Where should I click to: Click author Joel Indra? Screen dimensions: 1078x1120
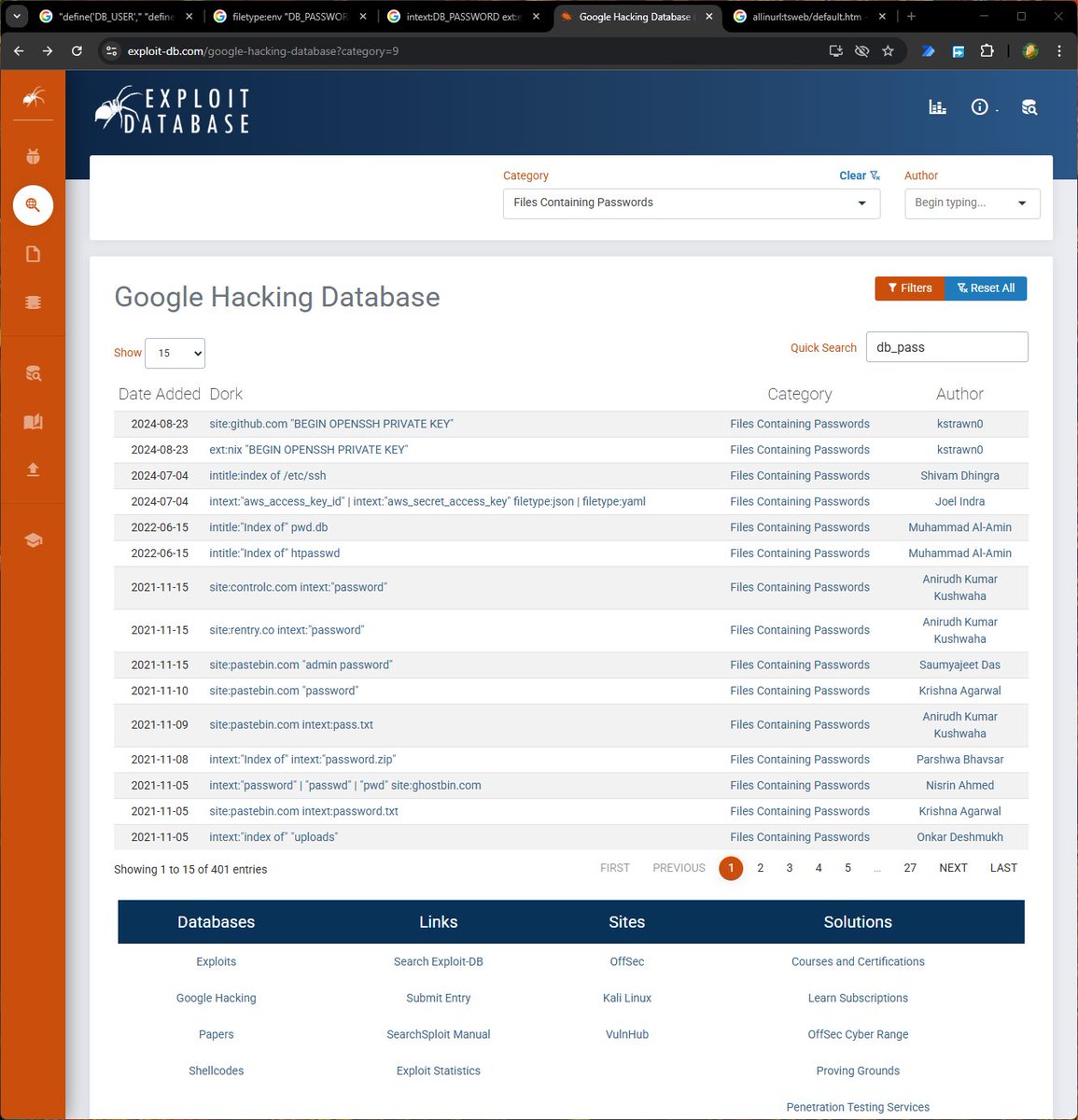[x=959, y=502]
